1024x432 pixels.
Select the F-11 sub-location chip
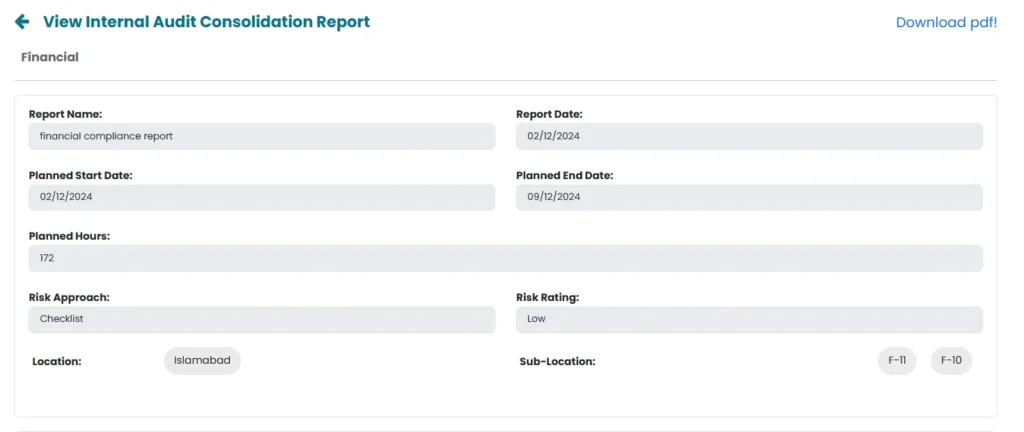click(x=897, y=361)
